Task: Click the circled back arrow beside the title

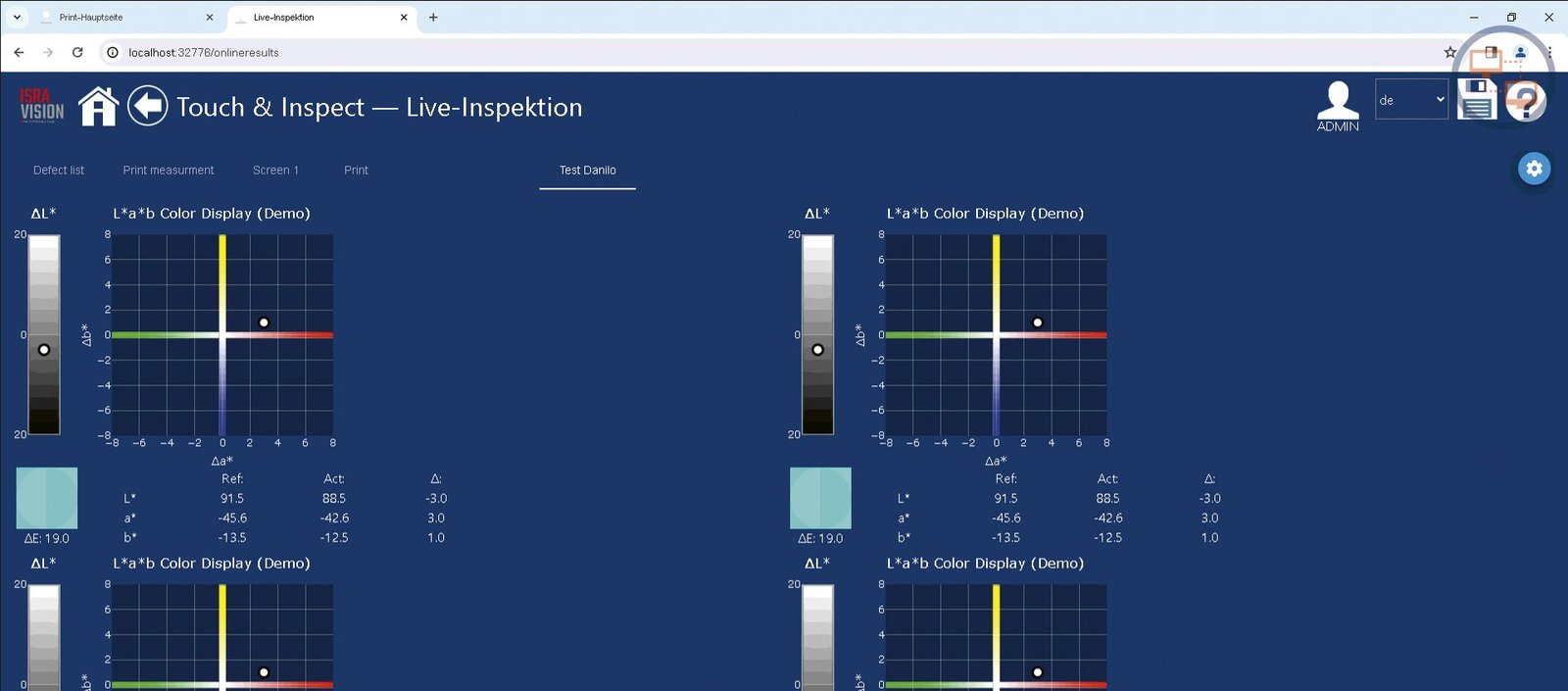Action: [x=148, y=106]
